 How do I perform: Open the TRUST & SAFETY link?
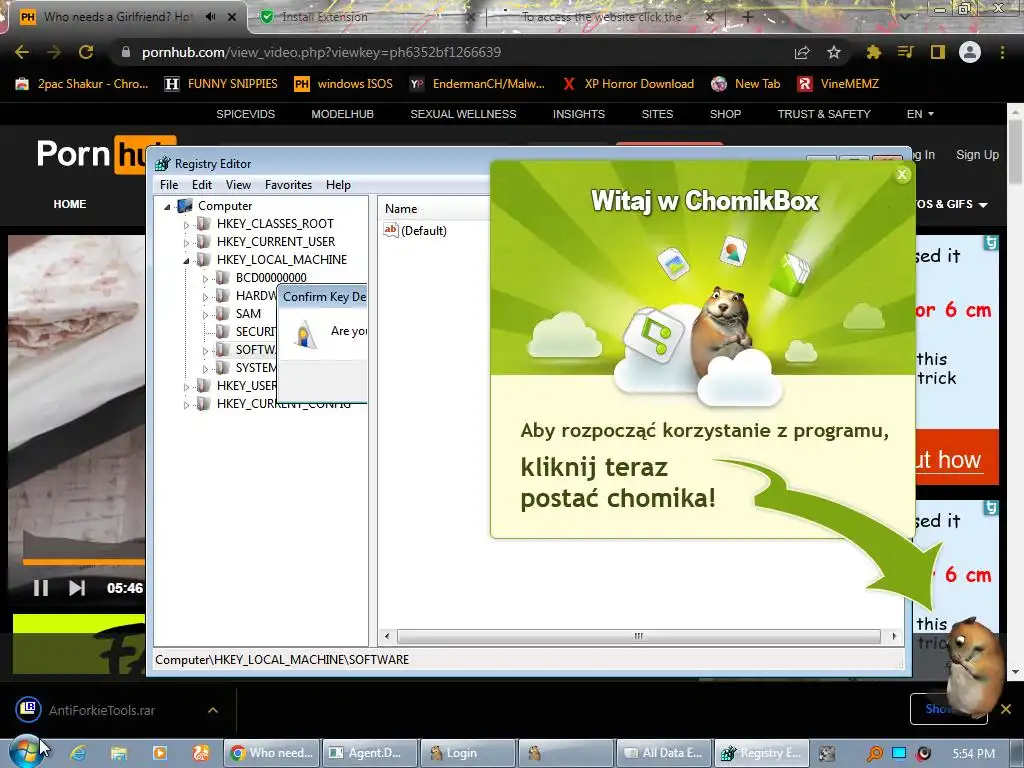pyautogui.click(x=824, y=114)
